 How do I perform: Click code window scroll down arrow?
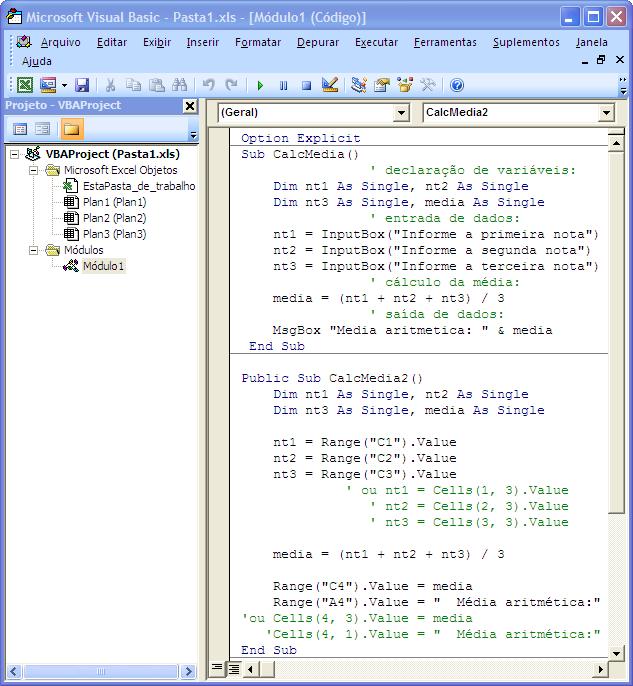616,654
